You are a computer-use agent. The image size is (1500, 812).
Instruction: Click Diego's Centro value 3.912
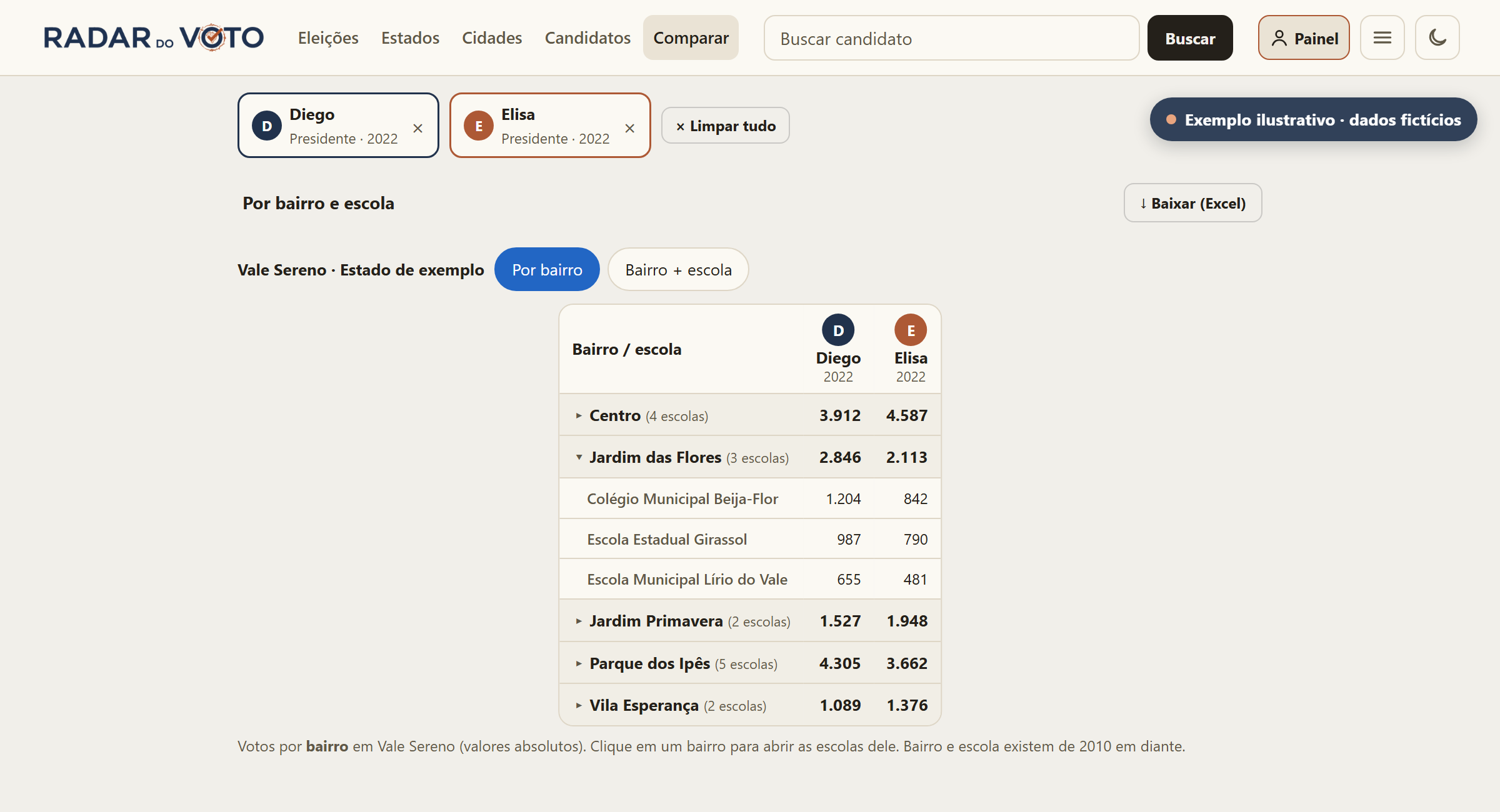pyautogui.click(x=840, y=415)
